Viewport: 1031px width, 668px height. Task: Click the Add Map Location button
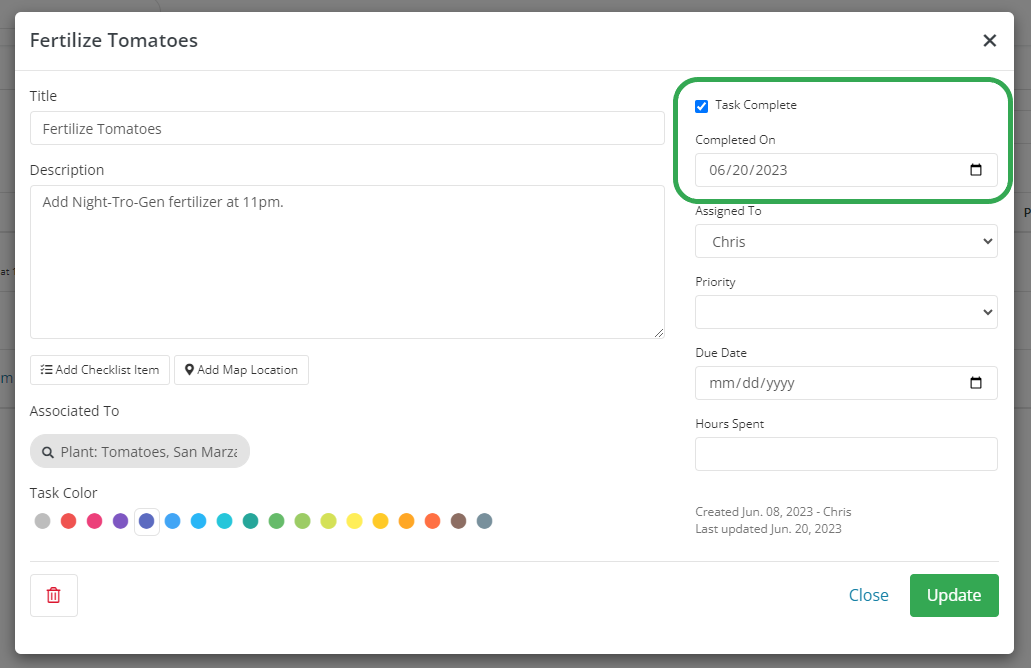[x=241, y=370]
